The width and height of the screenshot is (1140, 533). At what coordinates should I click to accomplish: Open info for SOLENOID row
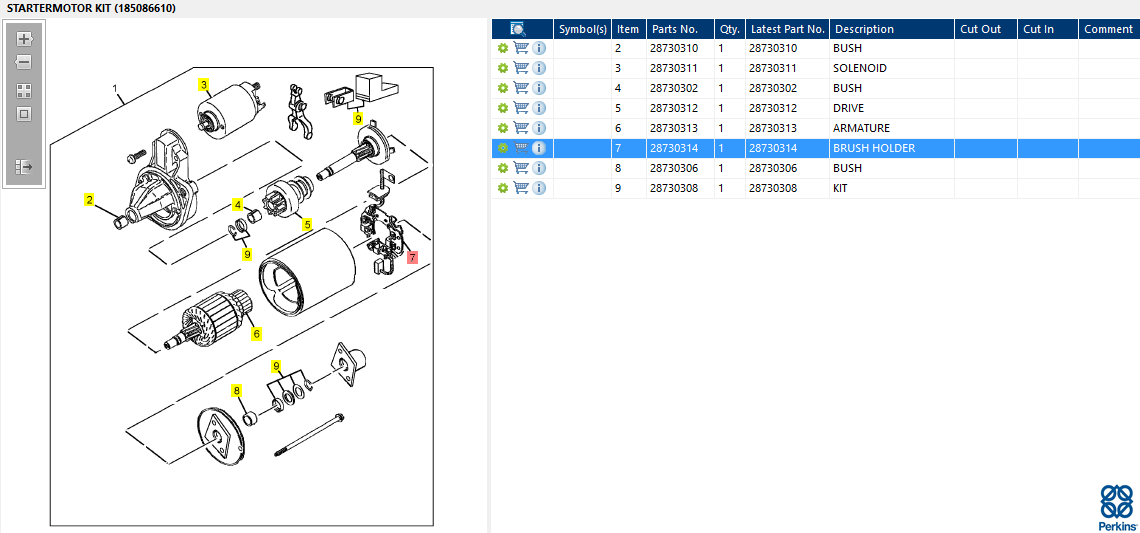[x=539, y=68]
